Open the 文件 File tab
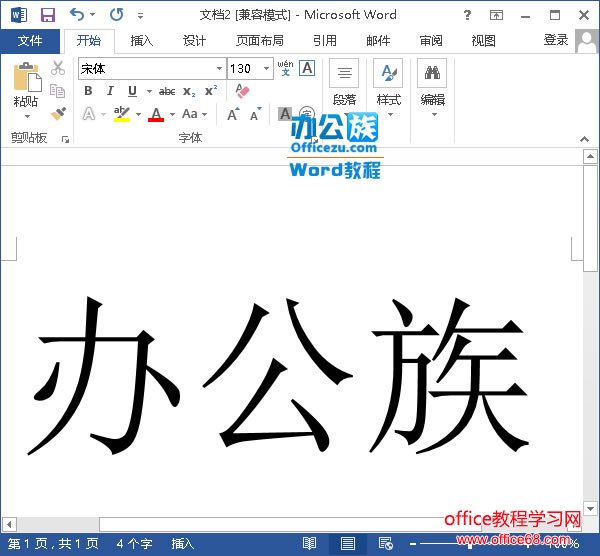600x556 pixels. pos(30,41)
